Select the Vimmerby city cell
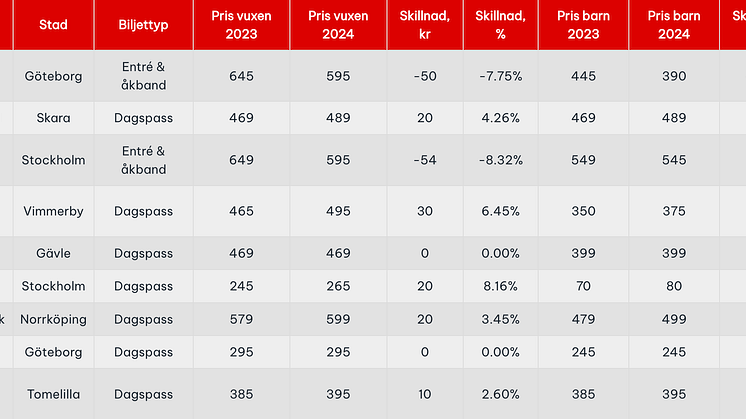 tap(54, 211)
